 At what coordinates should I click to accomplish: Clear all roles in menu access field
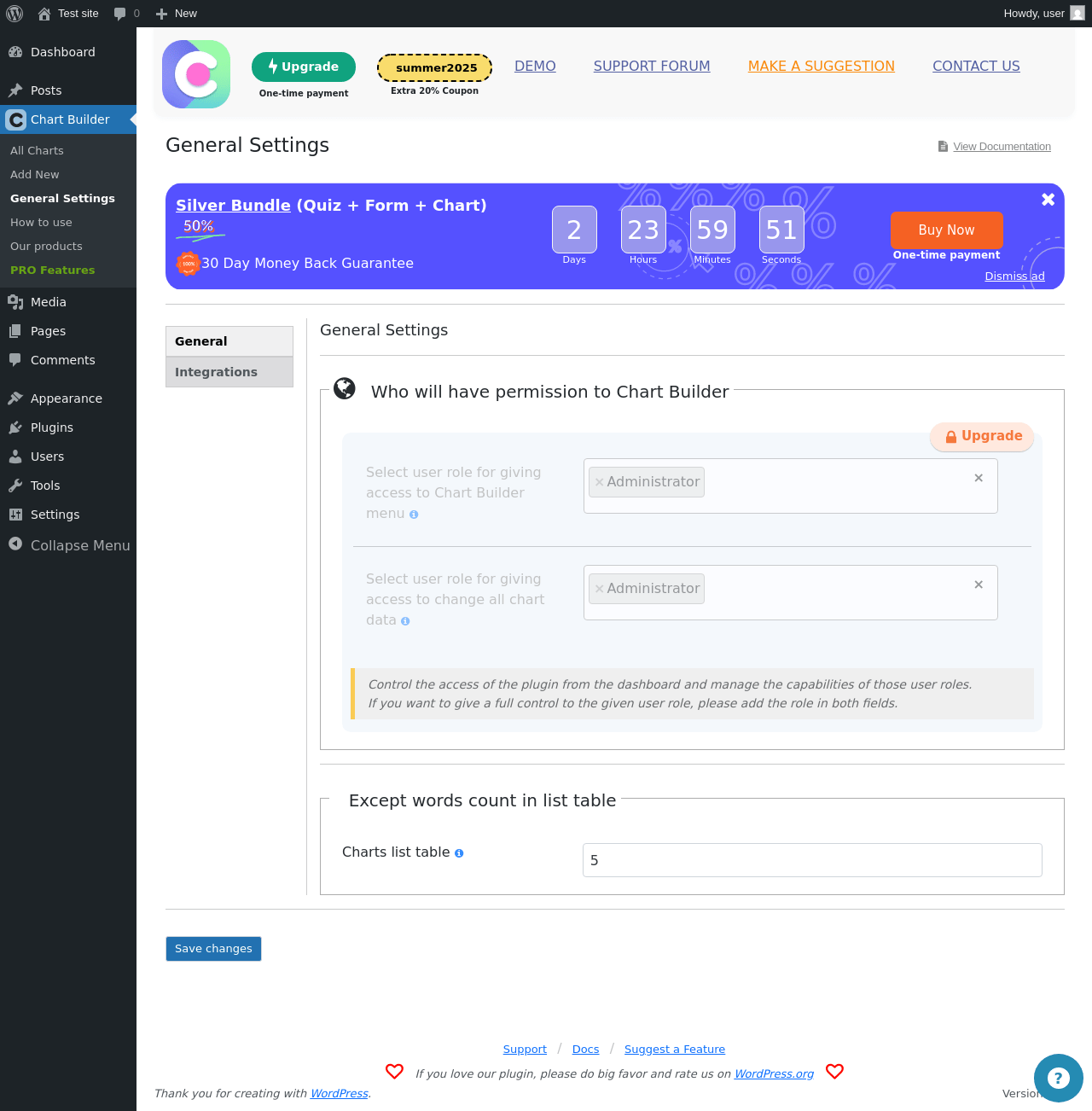[x=979, y=478]
